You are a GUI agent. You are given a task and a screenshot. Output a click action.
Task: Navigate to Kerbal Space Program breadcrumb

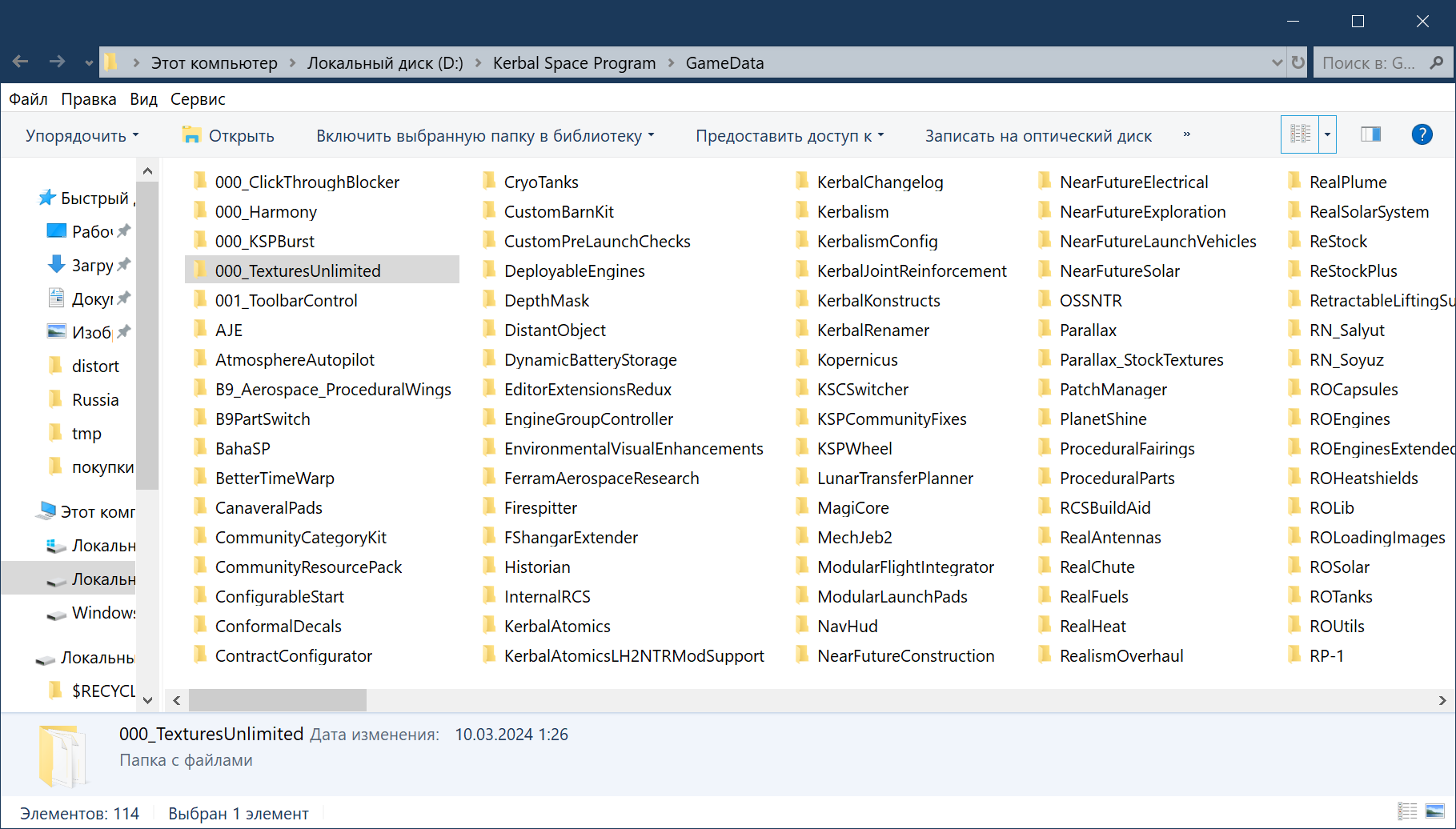574,62
